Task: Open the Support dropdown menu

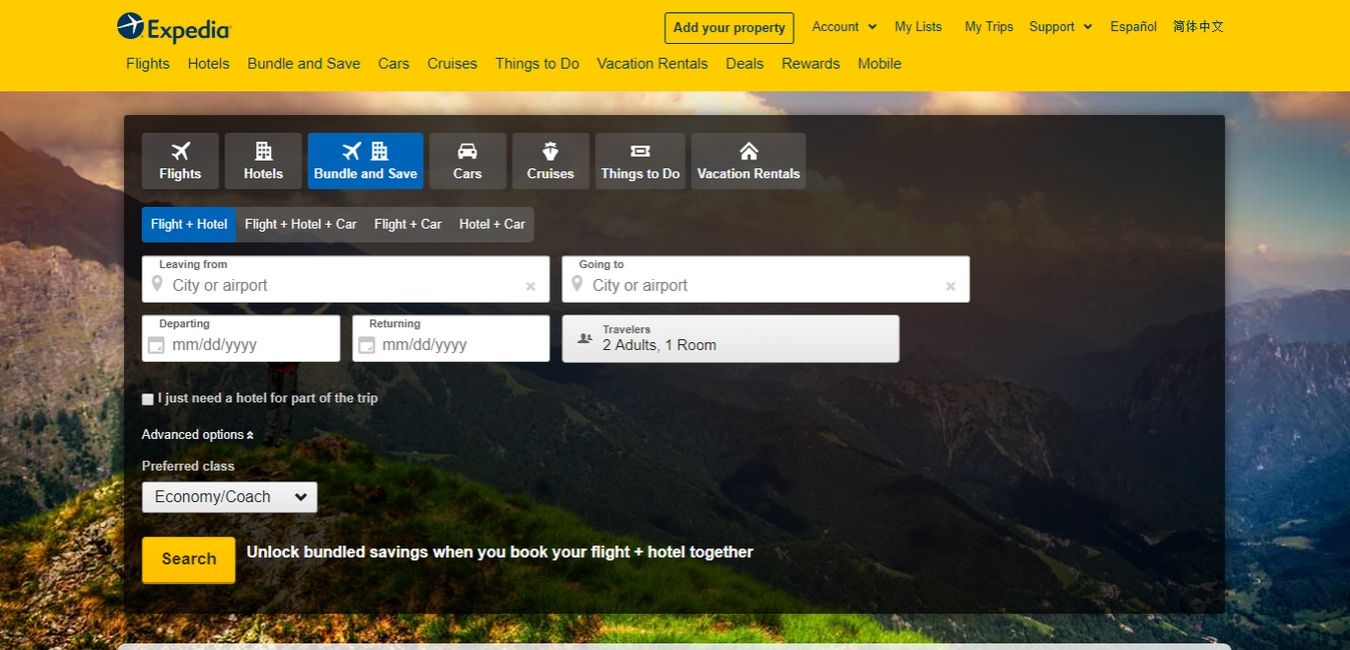Action: tap(1060, 27)
